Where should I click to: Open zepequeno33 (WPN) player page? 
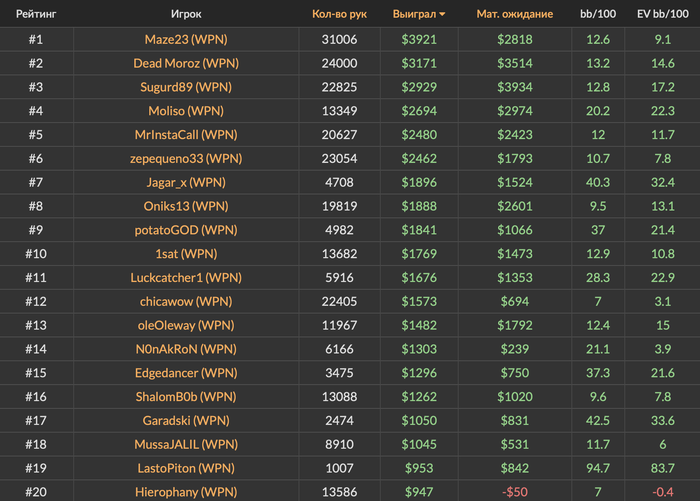coord(186,158)
